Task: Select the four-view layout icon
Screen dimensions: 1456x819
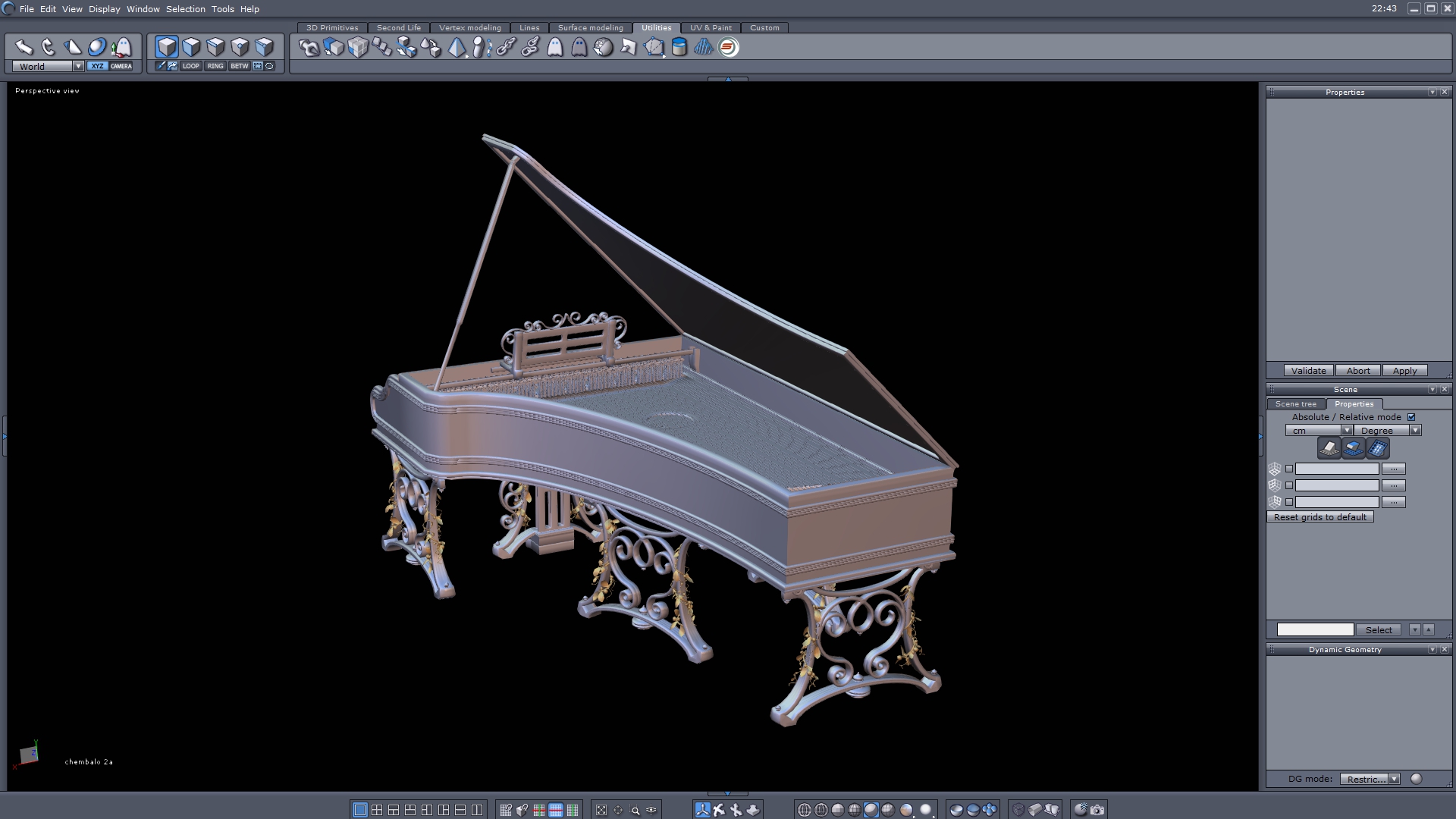Action: 377,810
